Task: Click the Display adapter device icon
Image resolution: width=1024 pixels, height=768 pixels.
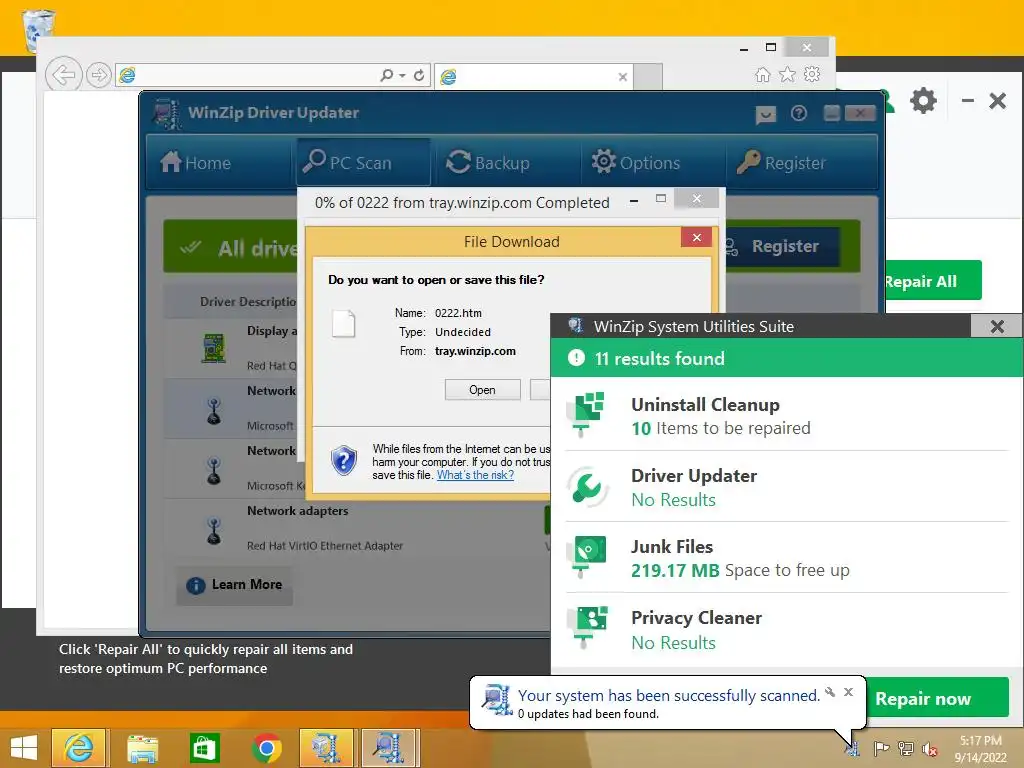Action: pyautogui.click(x=214, y=348)
